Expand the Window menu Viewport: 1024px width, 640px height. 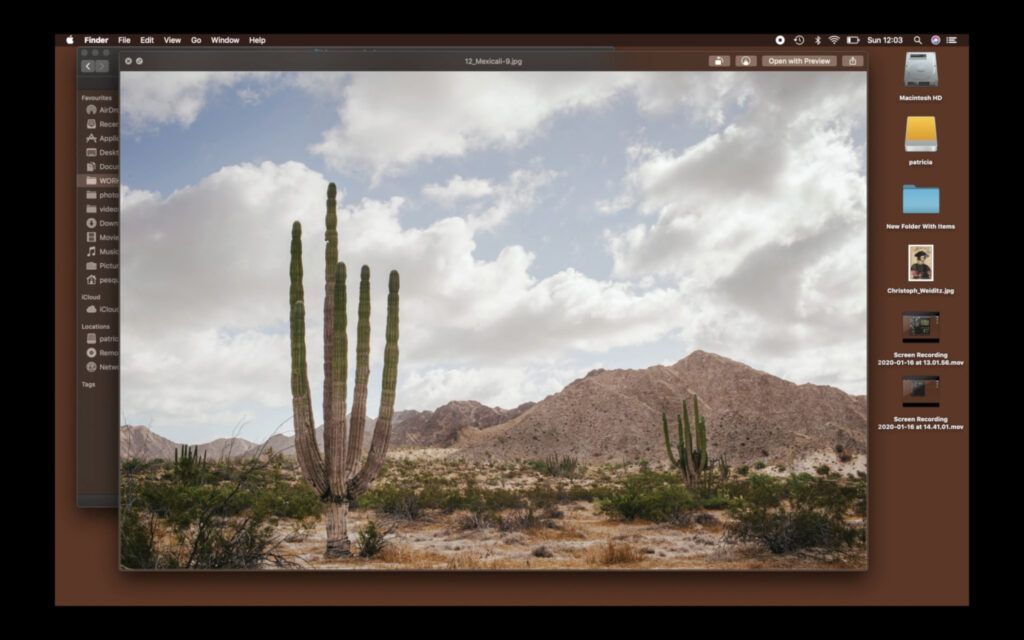pyautogui.click(x=225, y=40)
